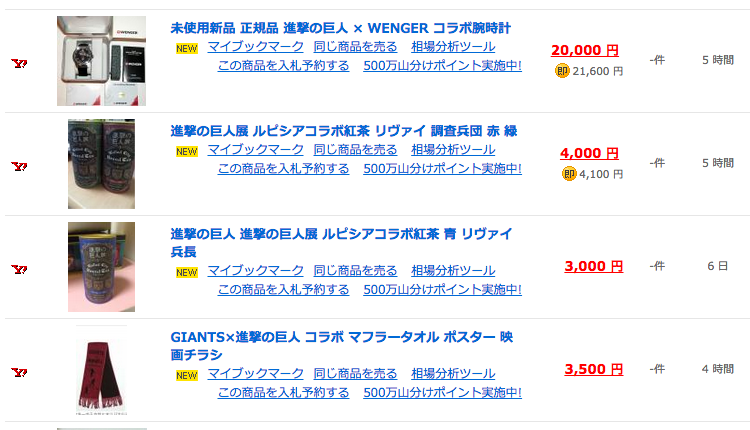Click the NEW badge on the GIANTS towel listing
This screenshot has width=750, height=430.
(187, 376)
